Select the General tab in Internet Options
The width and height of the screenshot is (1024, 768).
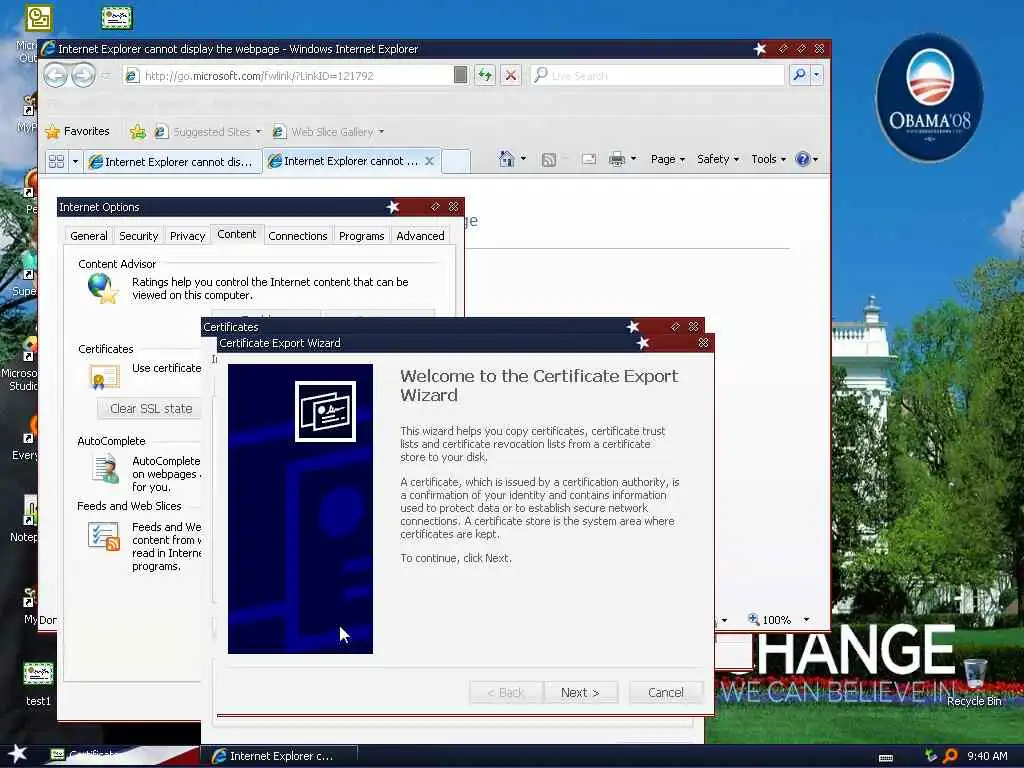89,236
